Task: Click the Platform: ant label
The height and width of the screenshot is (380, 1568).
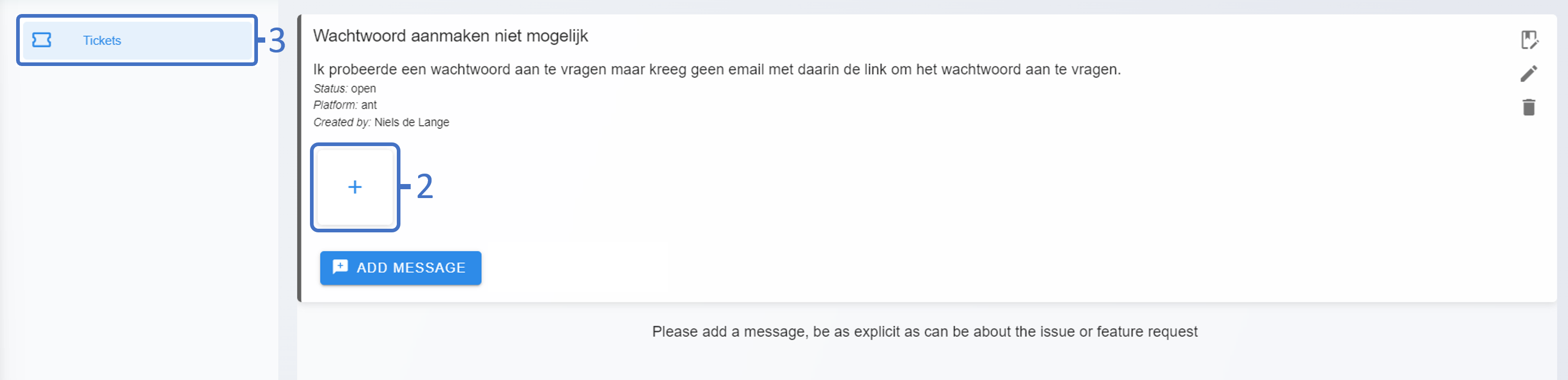Action: coord(345,104)
